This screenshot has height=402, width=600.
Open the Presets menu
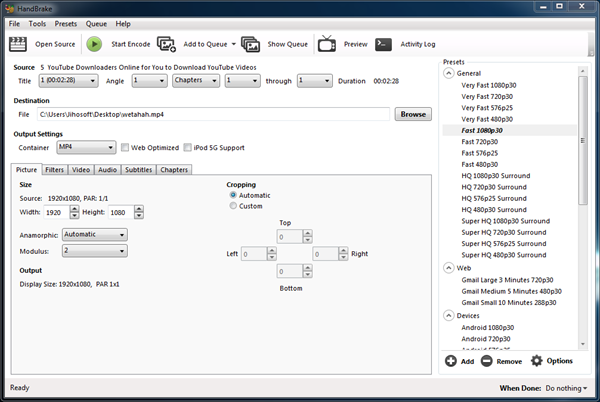click(x=65, y=23)
